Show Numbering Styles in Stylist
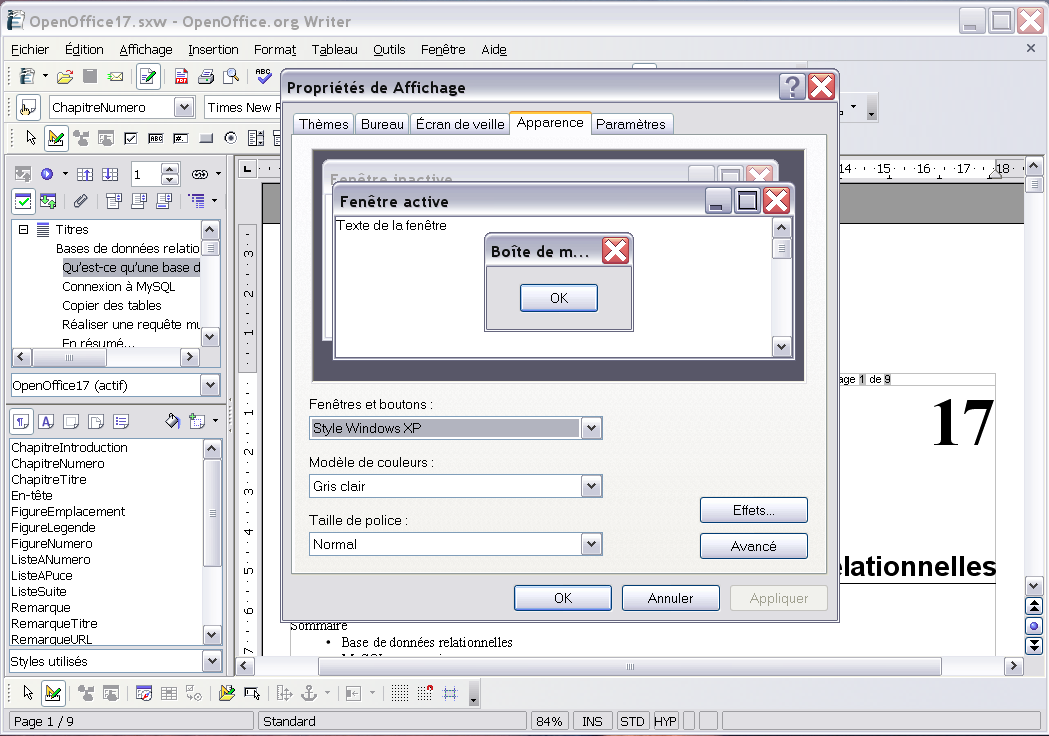 pos(121,421)
